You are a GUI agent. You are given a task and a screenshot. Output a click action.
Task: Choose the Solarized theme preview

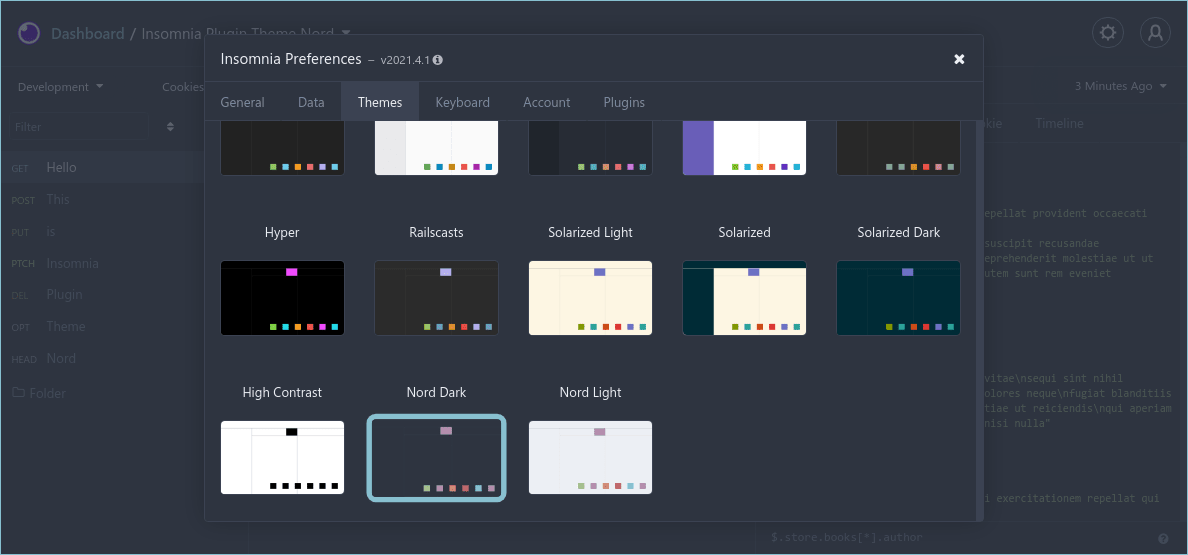744,298
